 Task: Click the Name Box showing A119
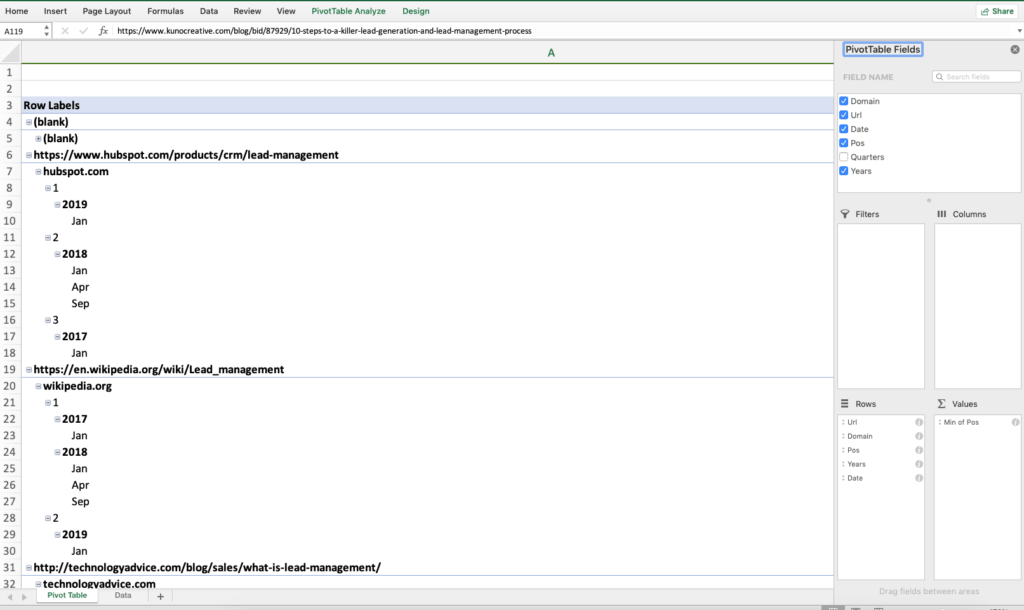pos(21,31)
